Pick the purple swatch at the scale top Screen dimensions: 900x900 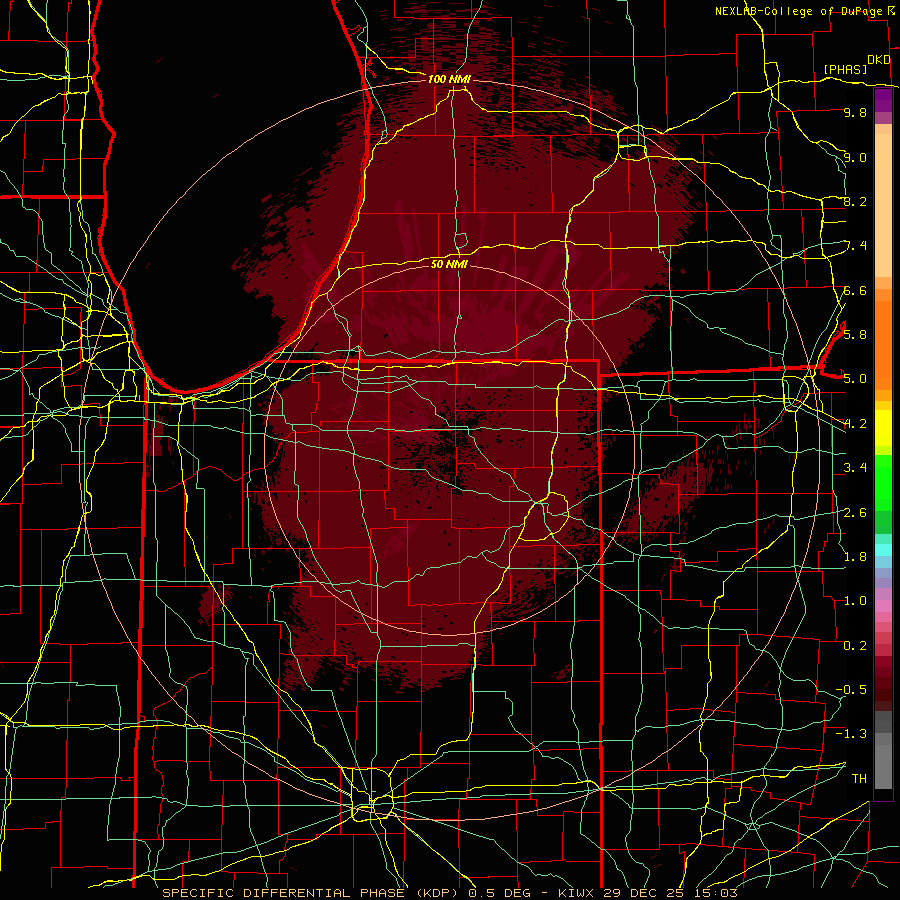883,100
